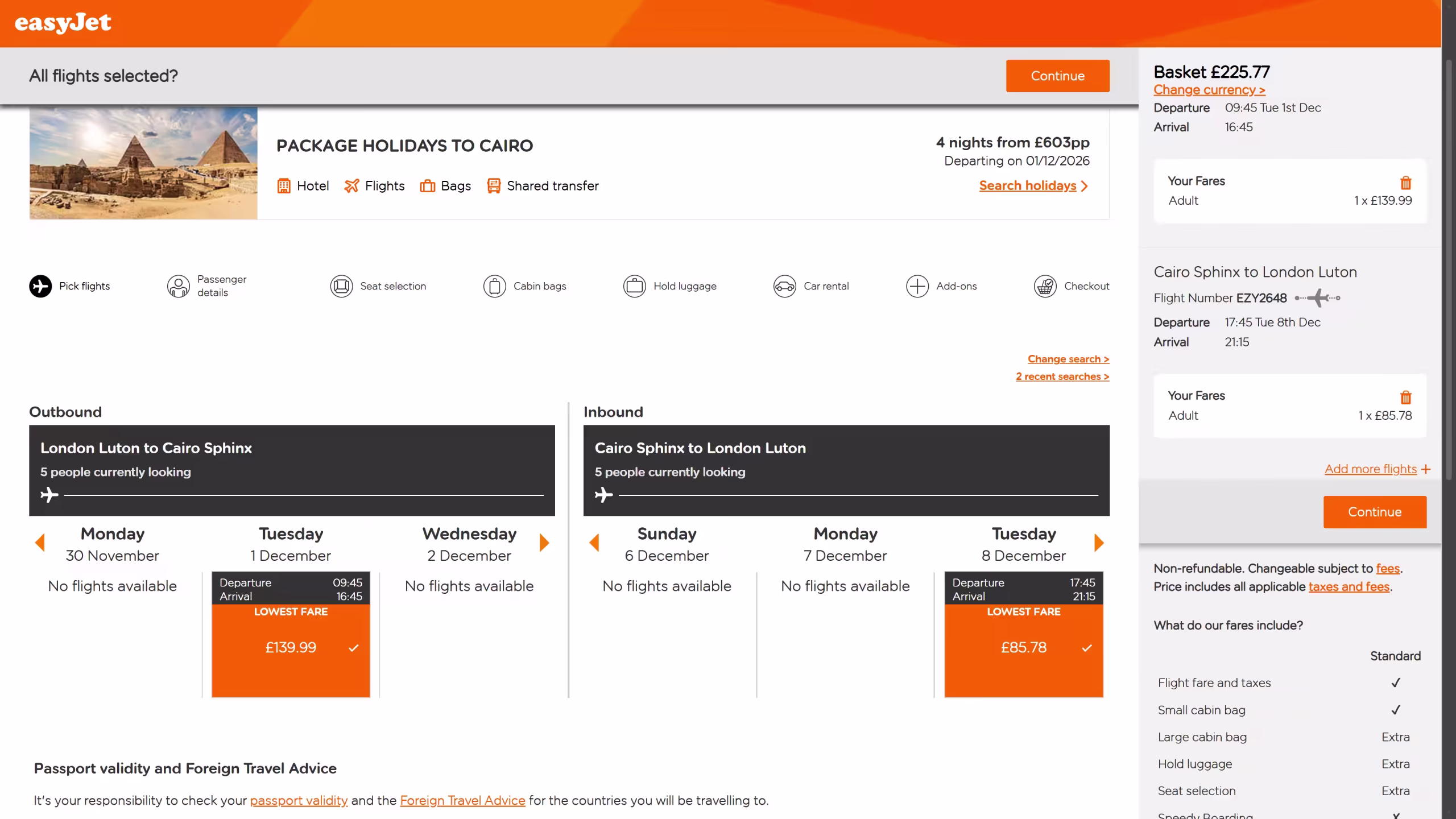Click the Add-ons plus step icon
This screenshot has height=819, width=1456.
click(917, 286)
